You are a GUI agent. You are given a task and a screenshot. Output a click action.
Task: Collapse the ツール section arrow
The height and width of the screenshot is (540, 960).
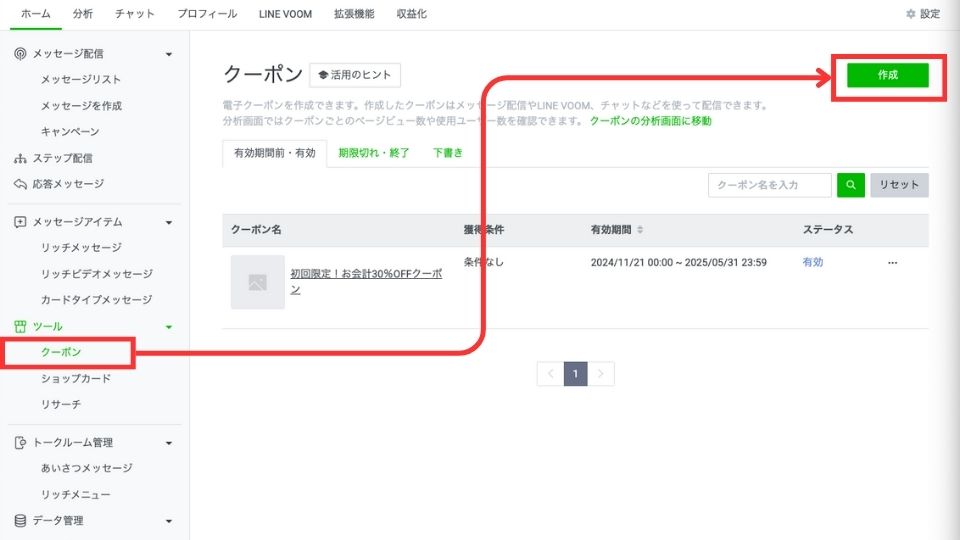point(169,327)
